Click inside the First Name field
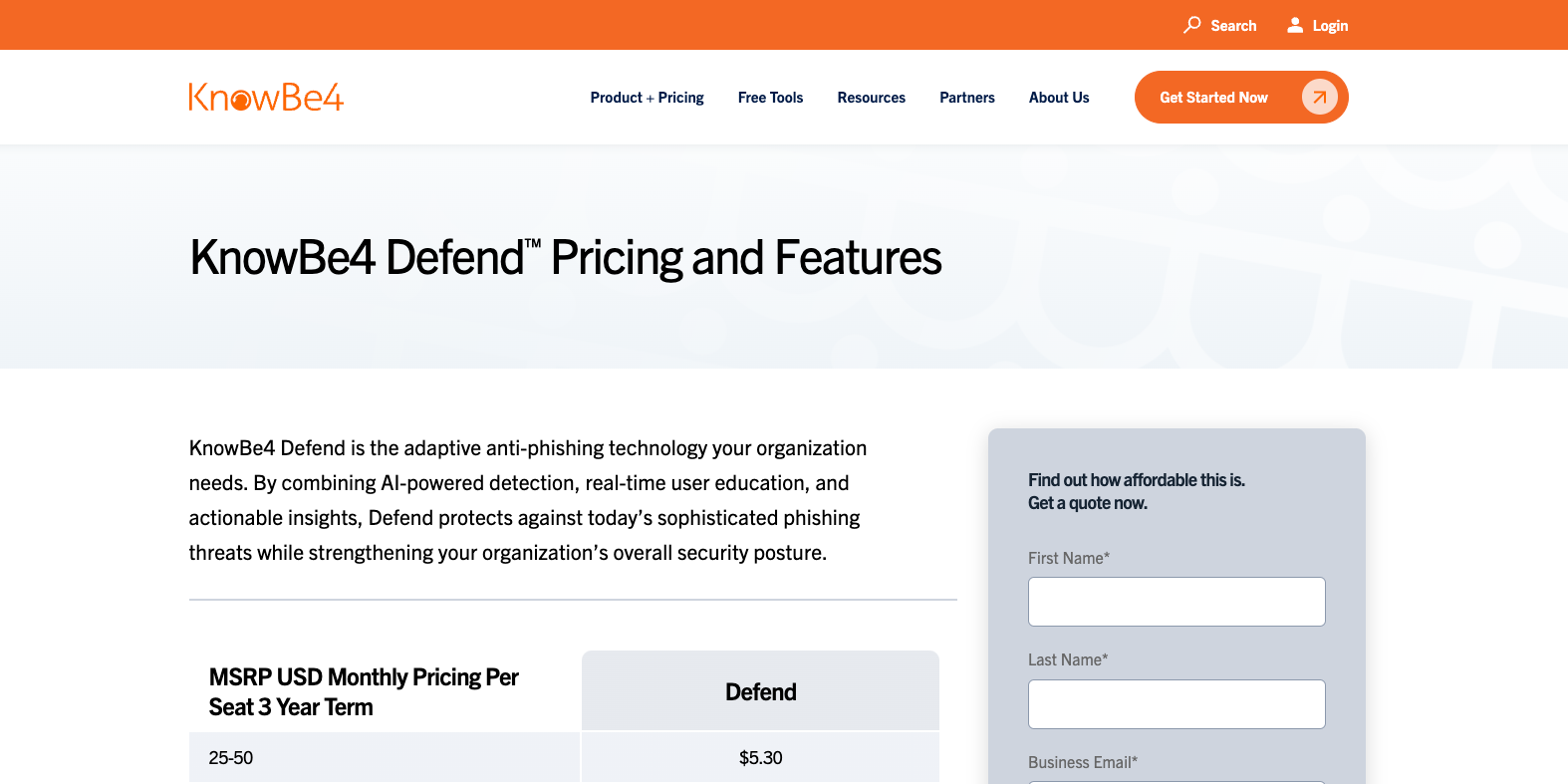The image size is (1568, 784). tap(1176, 602)
